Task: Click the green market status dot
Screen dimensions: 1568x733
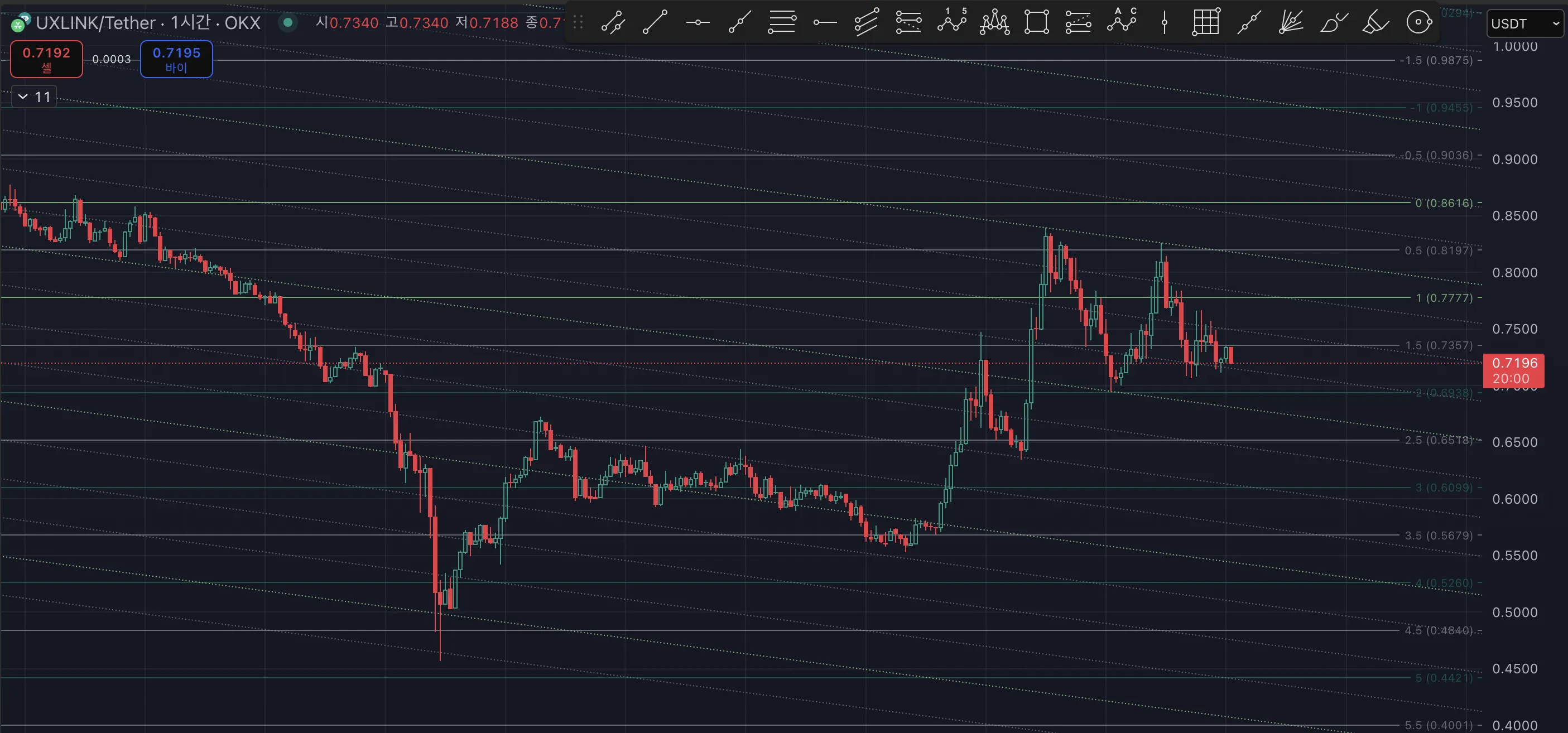Action: tap(288, 22)
